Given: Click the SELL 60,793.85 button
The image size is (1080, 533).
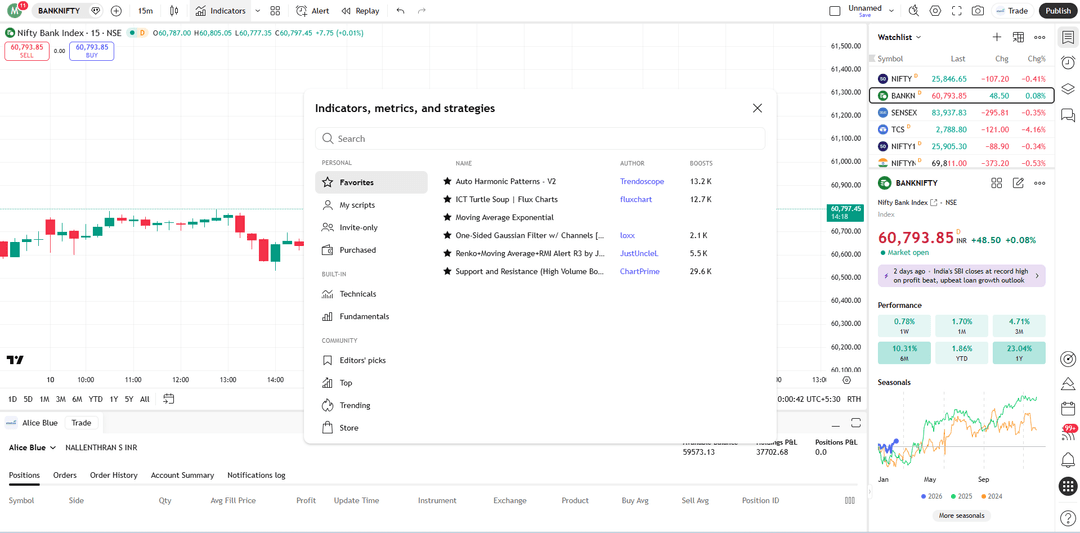Looking at the screenshot, I should (x=27, y=51).
